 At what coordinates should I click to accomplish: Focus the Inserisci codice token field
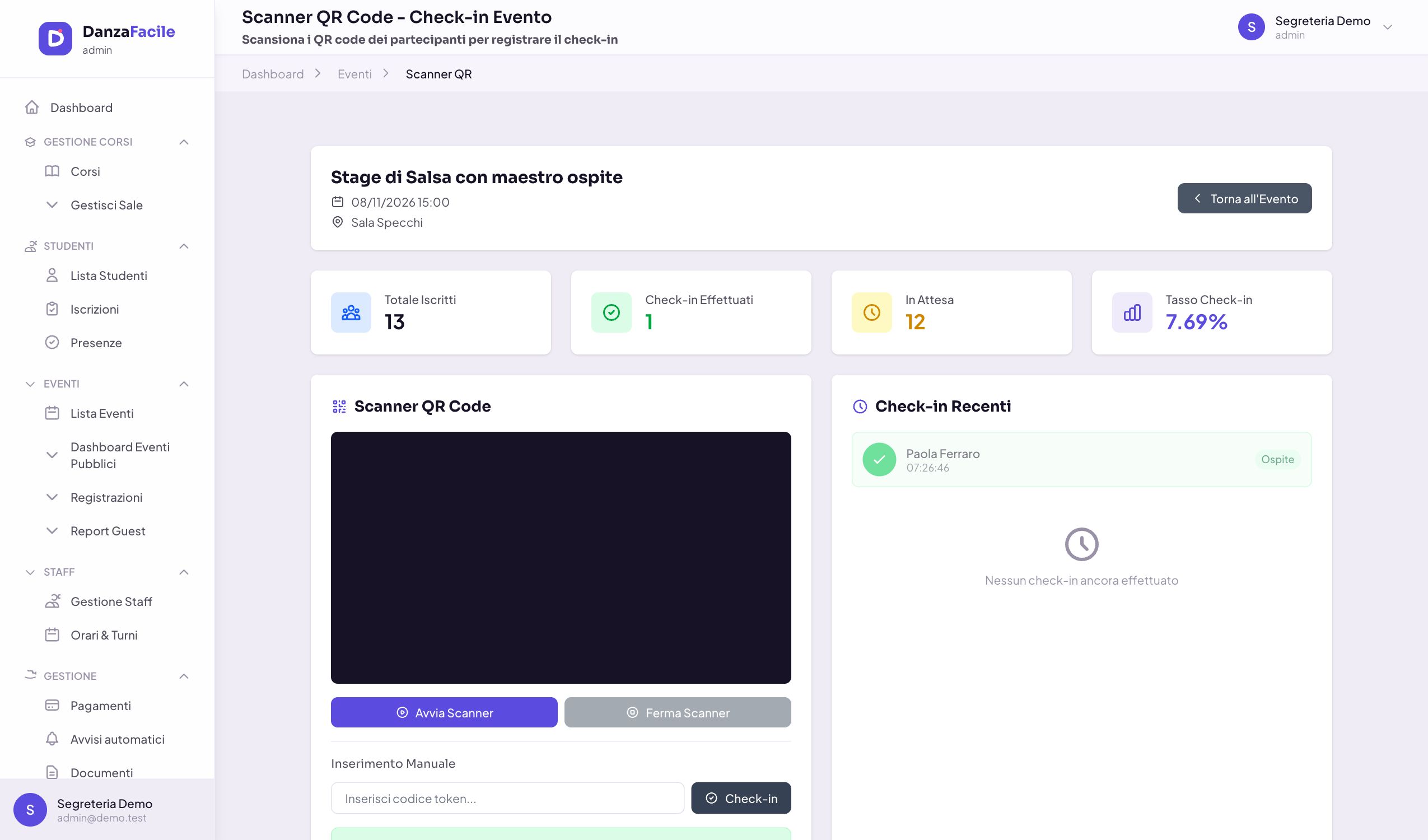coord(508,798)
